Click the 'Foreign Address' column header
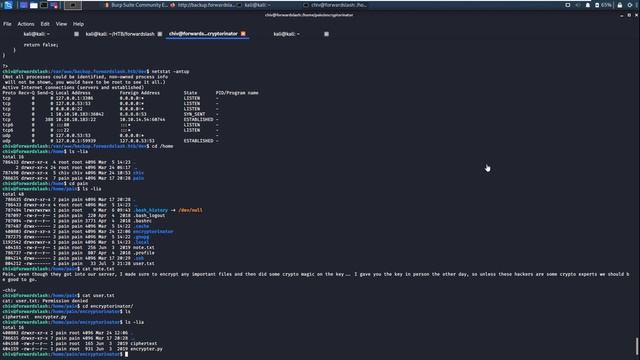The height and width of the screenshot is (360, 640). pyautogui.click(x=140, y=93)
